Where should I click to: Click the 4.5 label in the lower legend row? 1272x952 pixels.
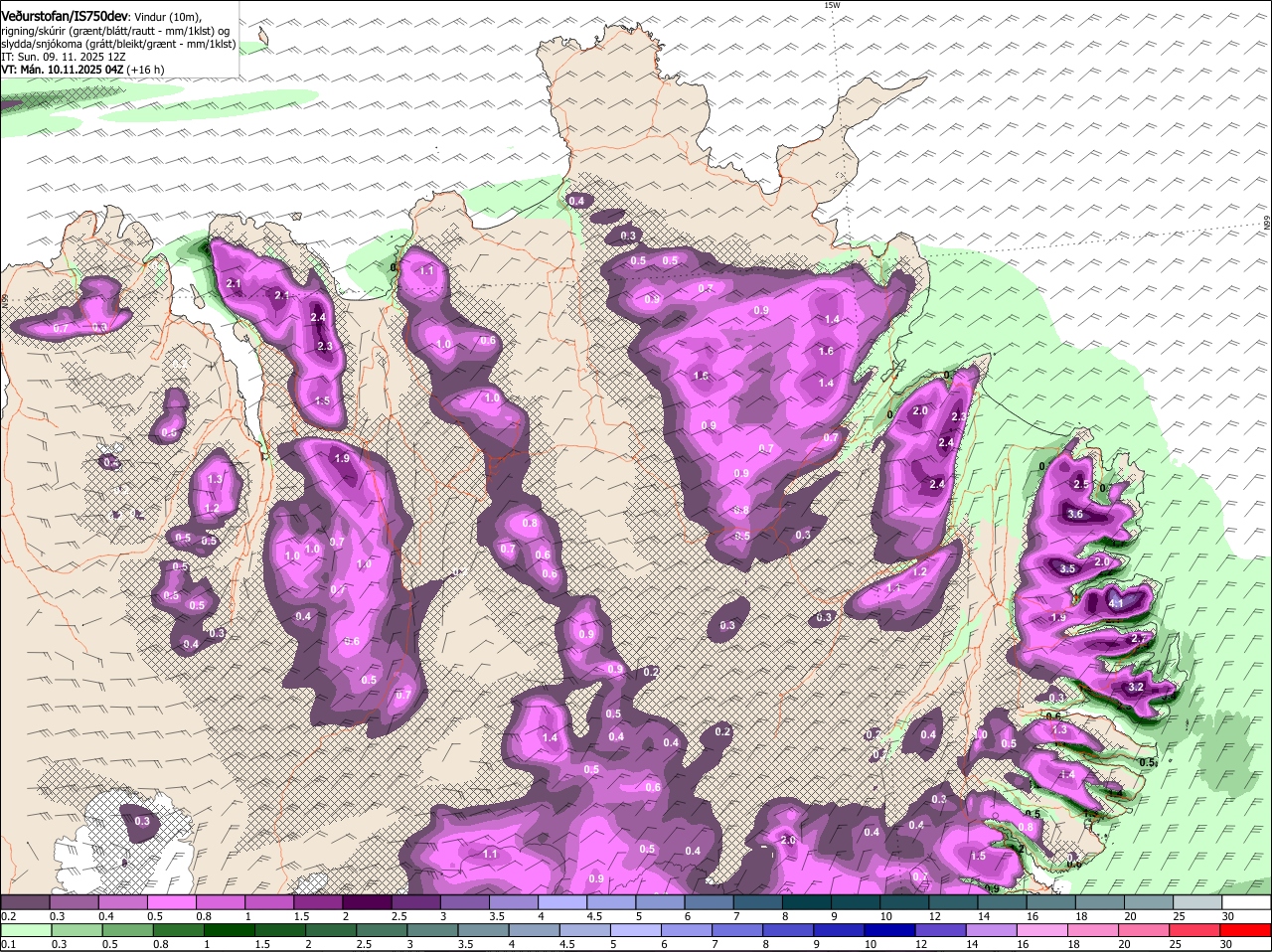pos(566,944)
